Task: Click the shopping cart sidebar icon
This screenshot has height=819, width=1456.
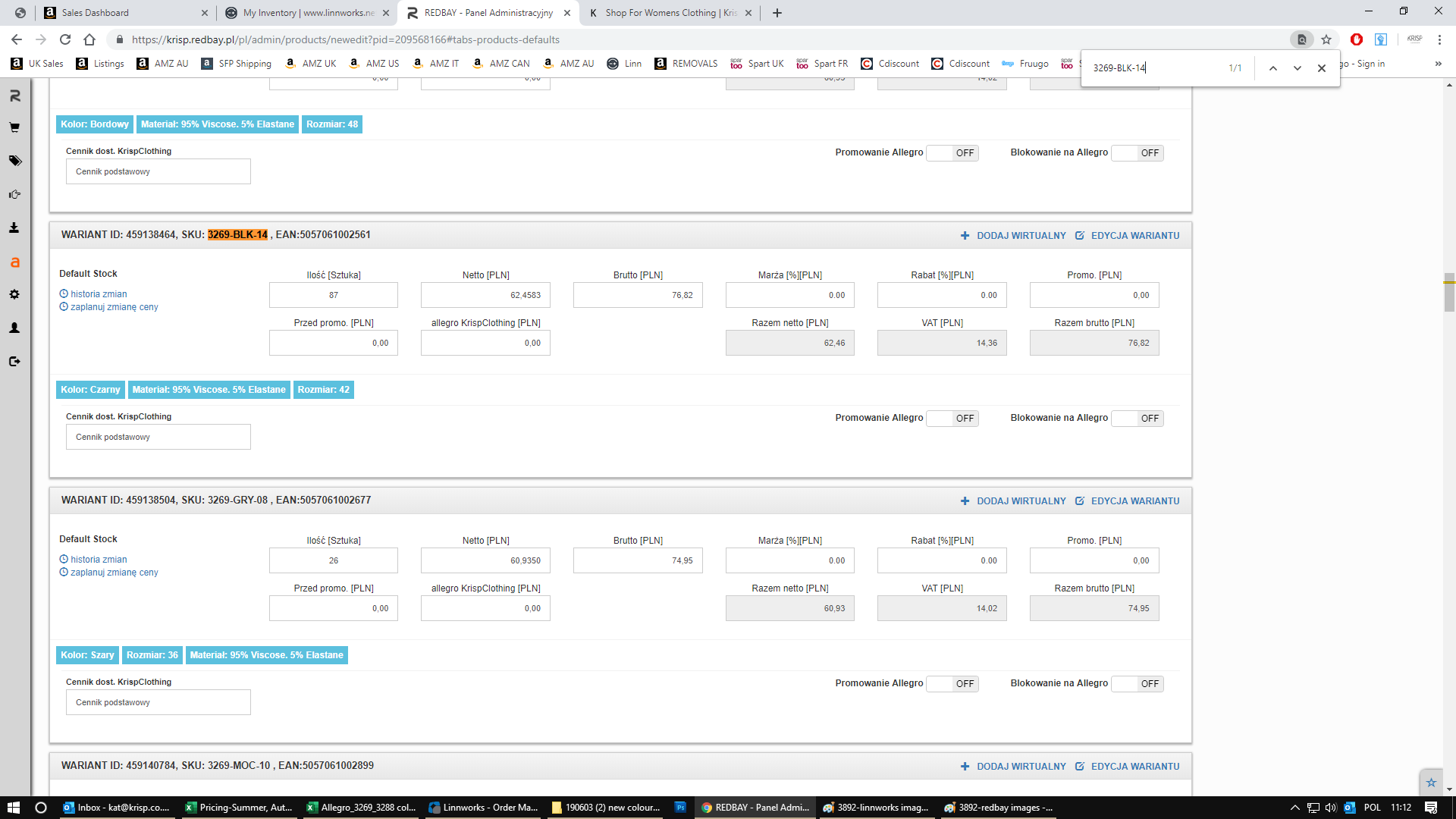Action: [x=14, y=127]
